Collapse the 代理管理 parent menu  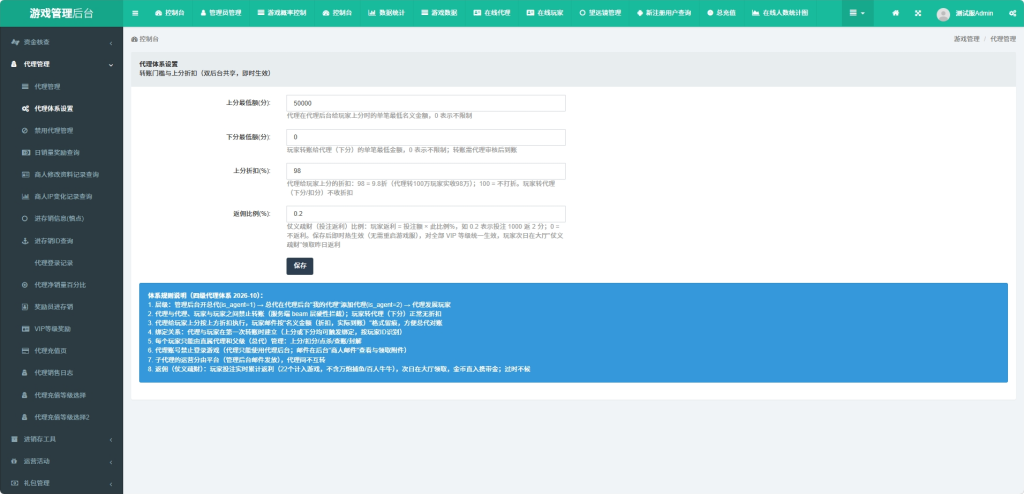[61, 64]
